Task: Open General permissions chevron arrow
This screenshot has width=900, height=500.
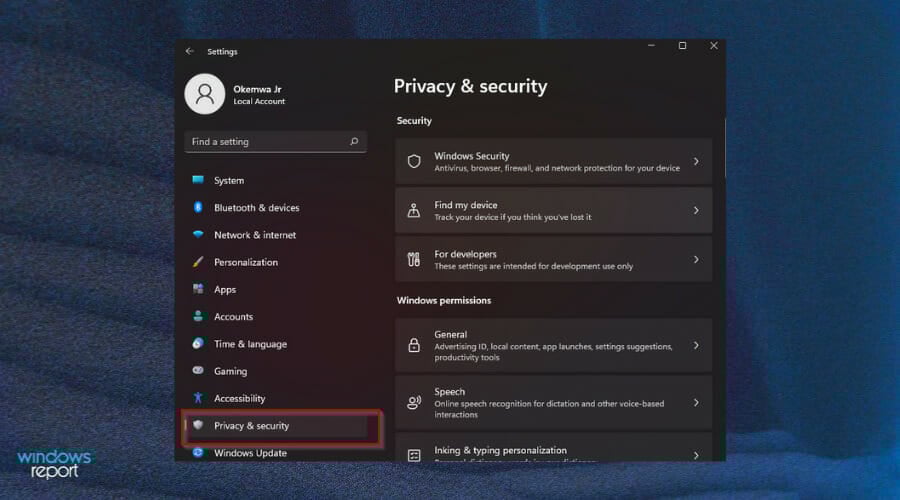Action: pos(696,346)
